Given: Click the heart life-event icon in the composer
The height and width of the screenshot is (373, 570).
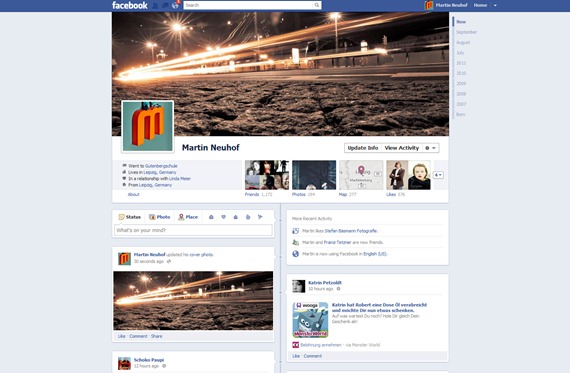Looking at the screenshot, I should 224,217.
